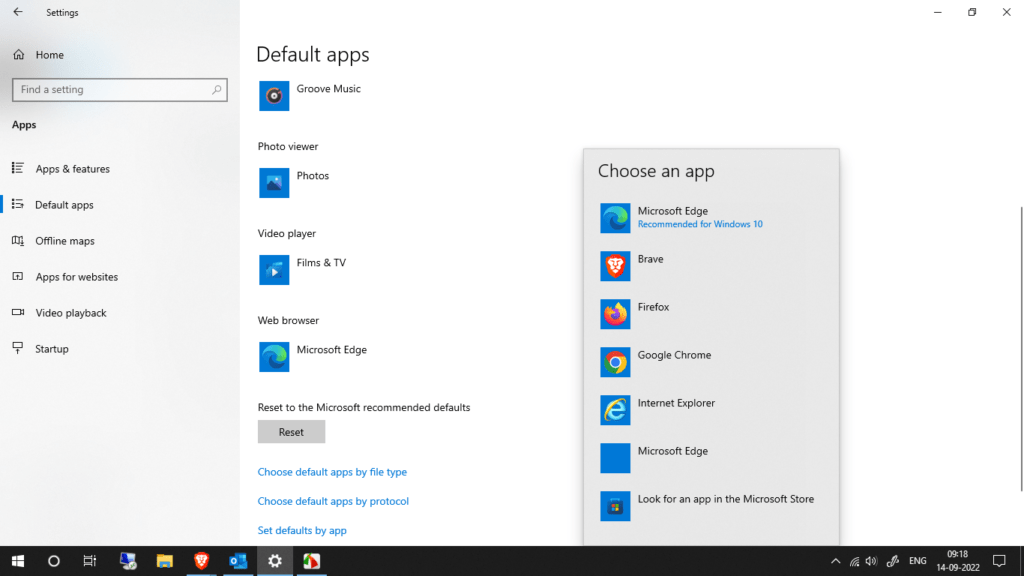Screen dimensions: 1024x576
Task: Select the Brave browser icon in popup
Action: (615, 266)
